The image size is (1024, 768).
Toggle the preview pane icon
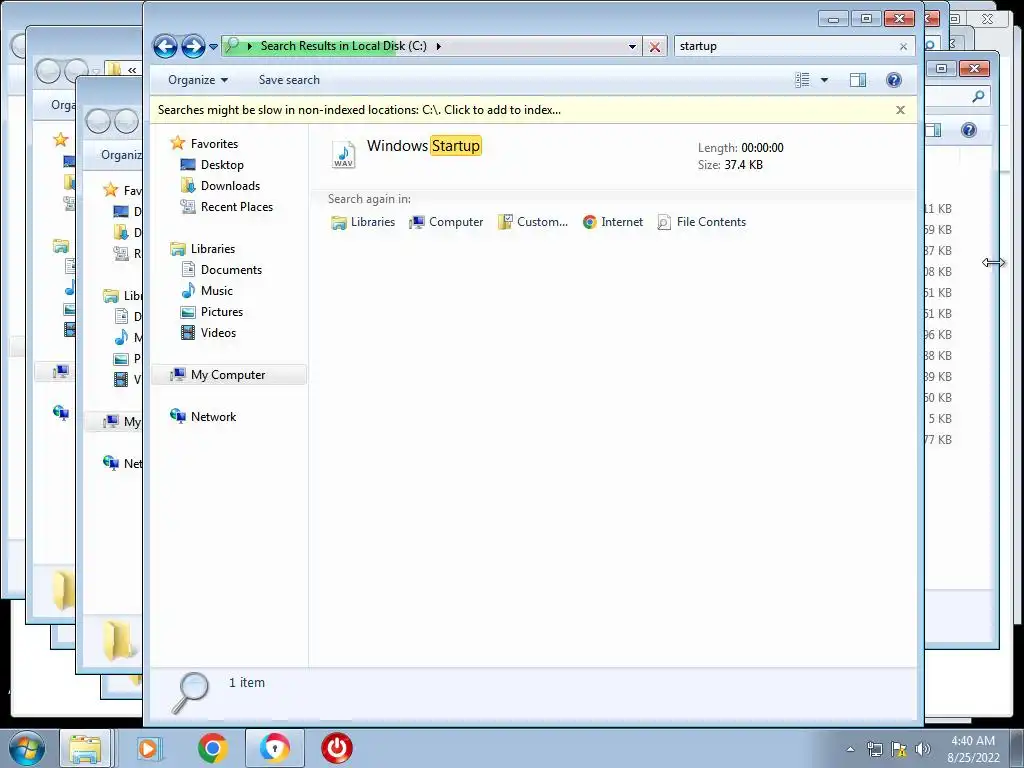click(857, 80)
